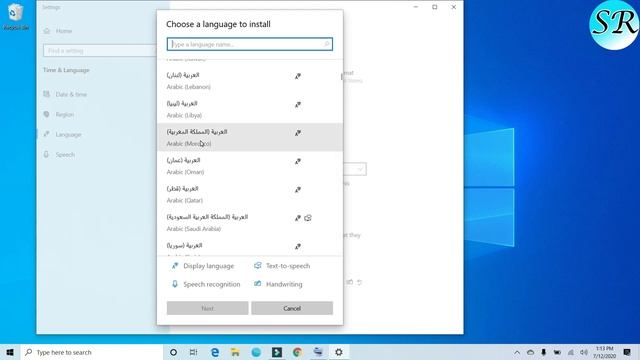Click the Text-to-speech legend icon
This screenshot has width=640, height=360.
(258, 266)
